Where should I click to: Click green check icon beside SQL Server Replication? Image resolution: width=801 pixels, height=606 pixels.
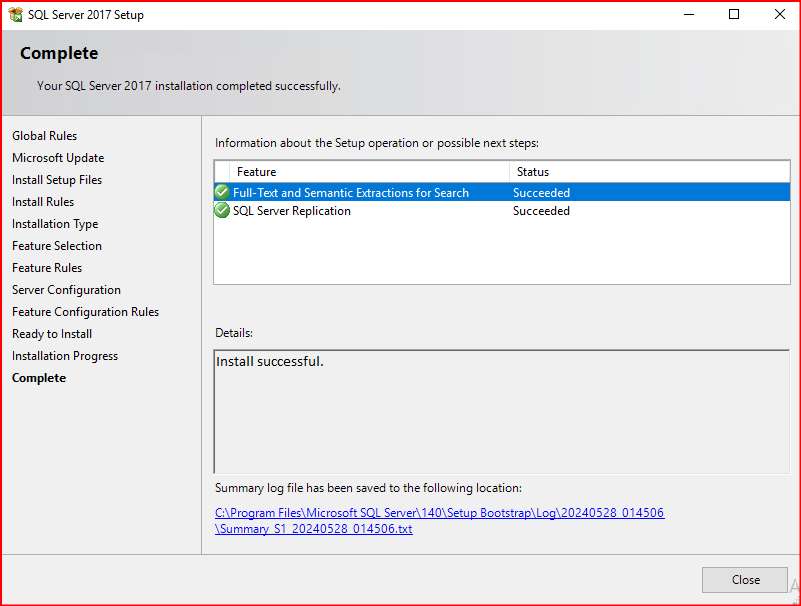click(222, 211)
